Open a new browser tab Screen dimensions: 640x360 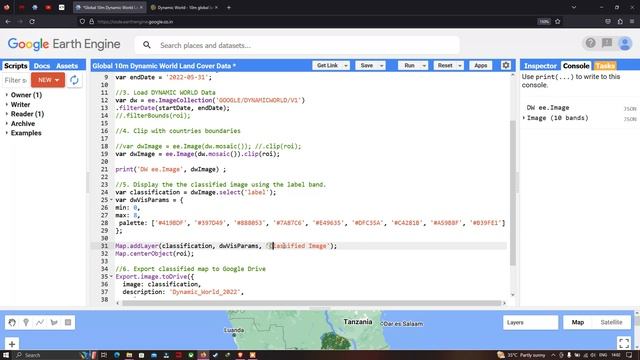pos(229,7)
